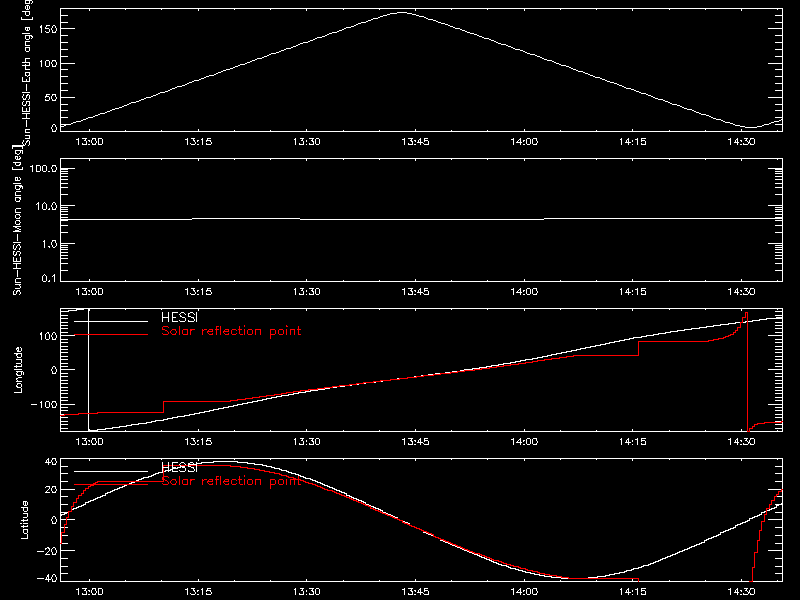Click the 10.0 tick on Moon angle axis
The width and height of the screenshot is (800, 600).
pos(46,206)
